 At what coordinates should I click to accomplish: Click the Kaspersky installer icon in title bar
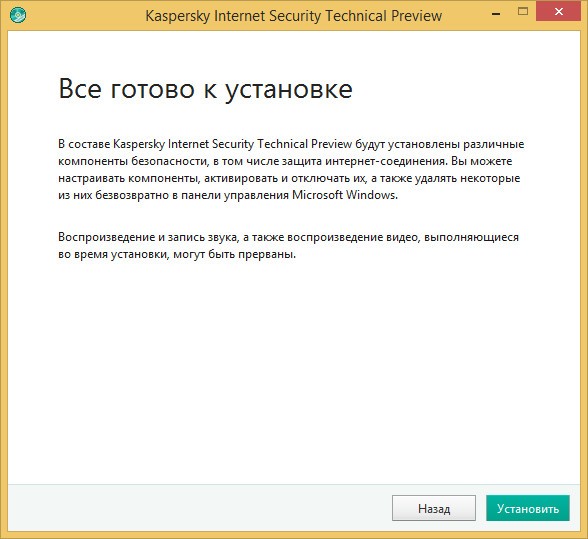pos(18,15)
